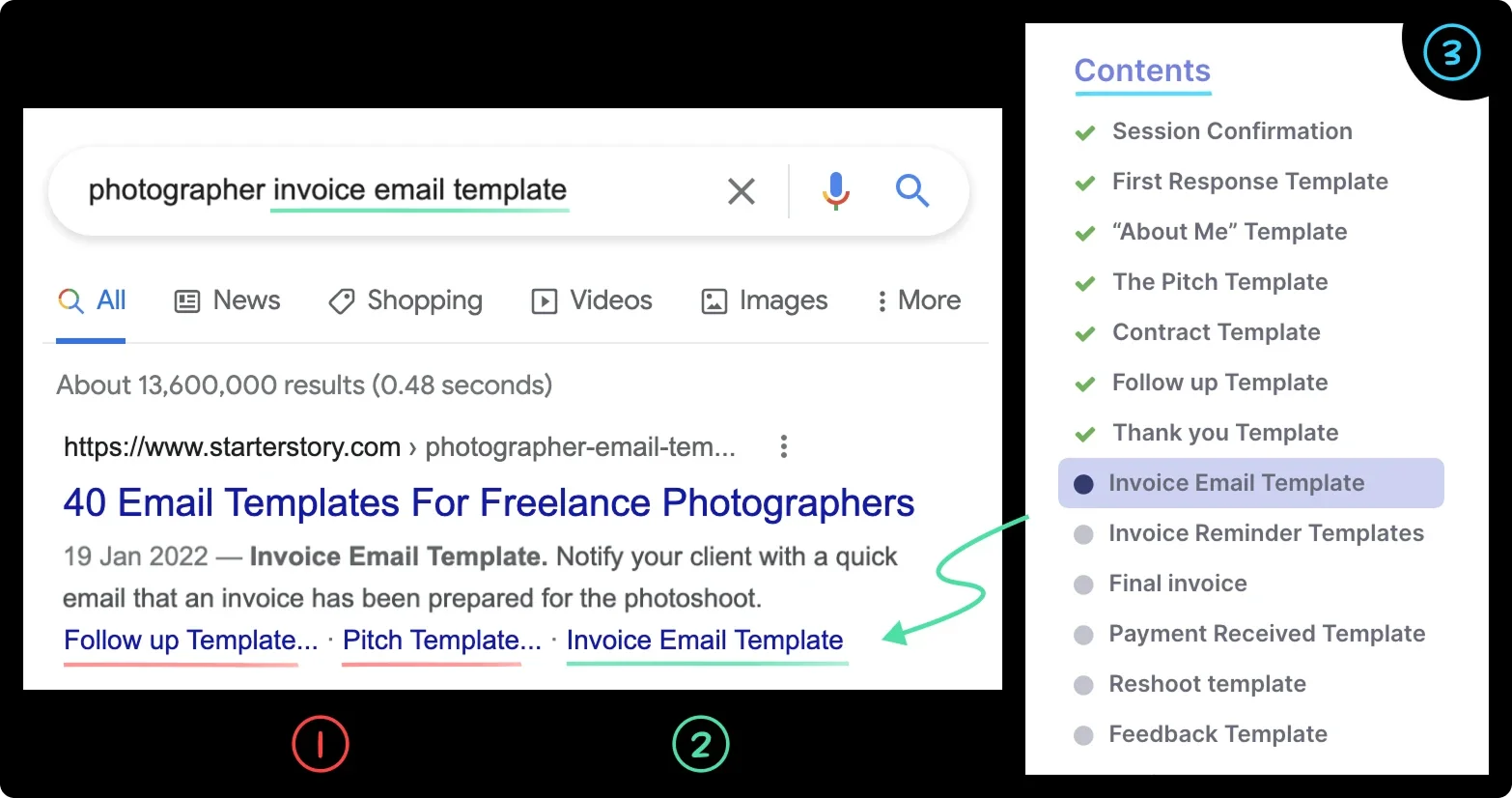Go to Session Confirmation in Contents
The image size is (1512, 798).
[1232, 131]
